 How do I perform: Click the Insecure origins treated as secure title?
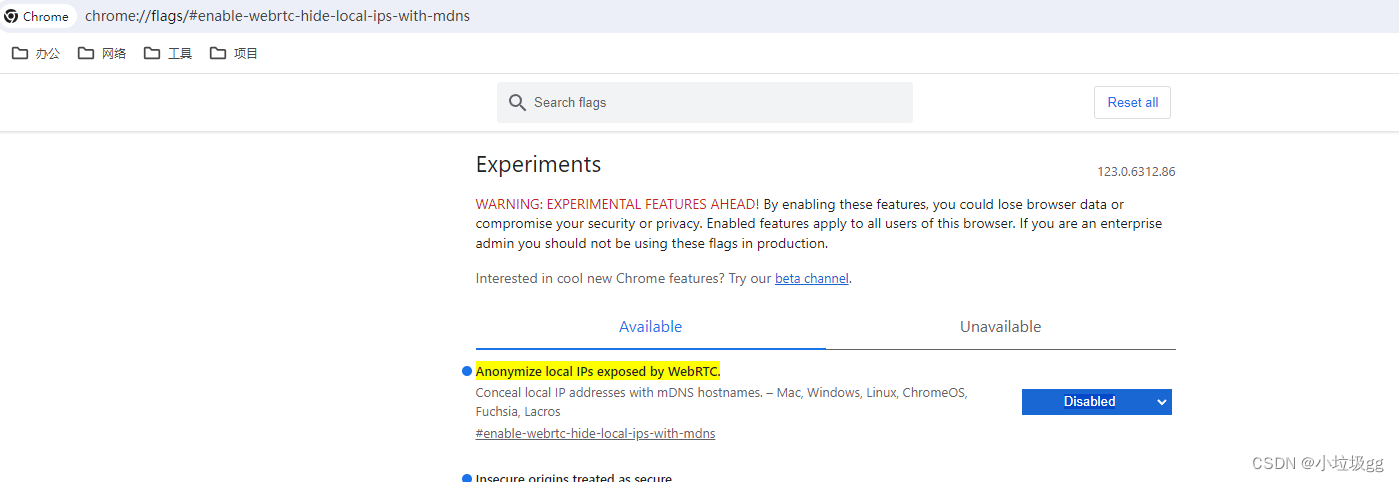point(574,478)
